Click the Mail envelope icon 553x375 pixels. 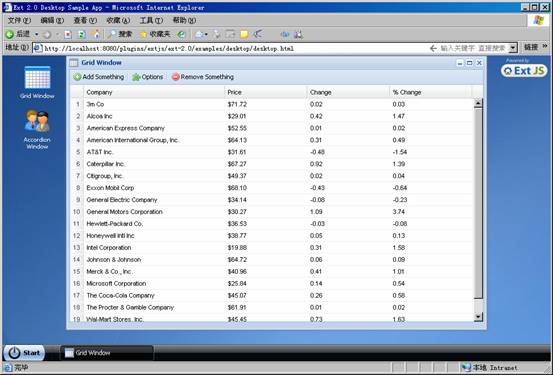pyautogui.click(x=199, y=34)
